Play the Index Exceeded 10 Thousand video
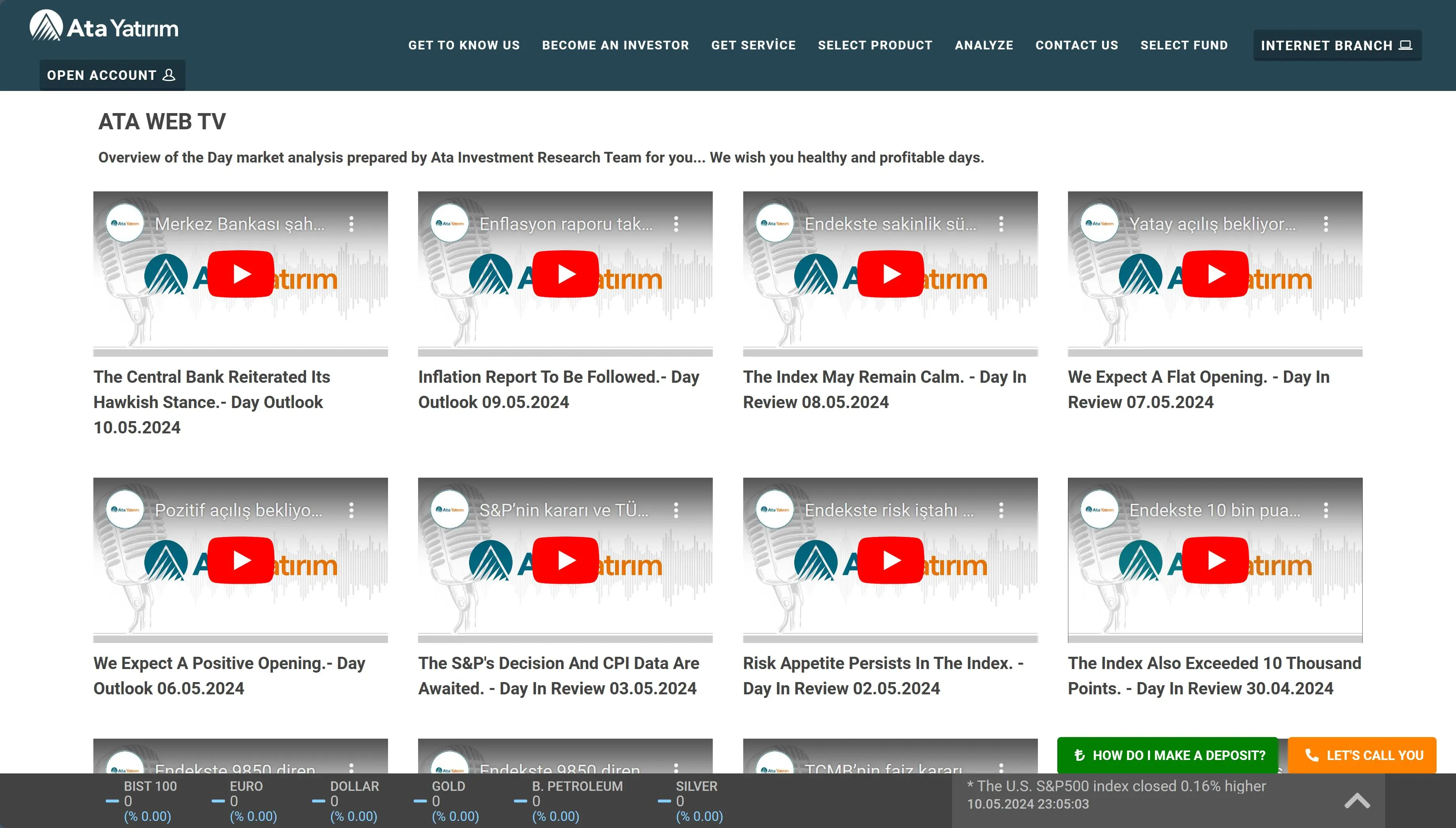This screenshot has height=828, width=1456. coord(1215,560)
